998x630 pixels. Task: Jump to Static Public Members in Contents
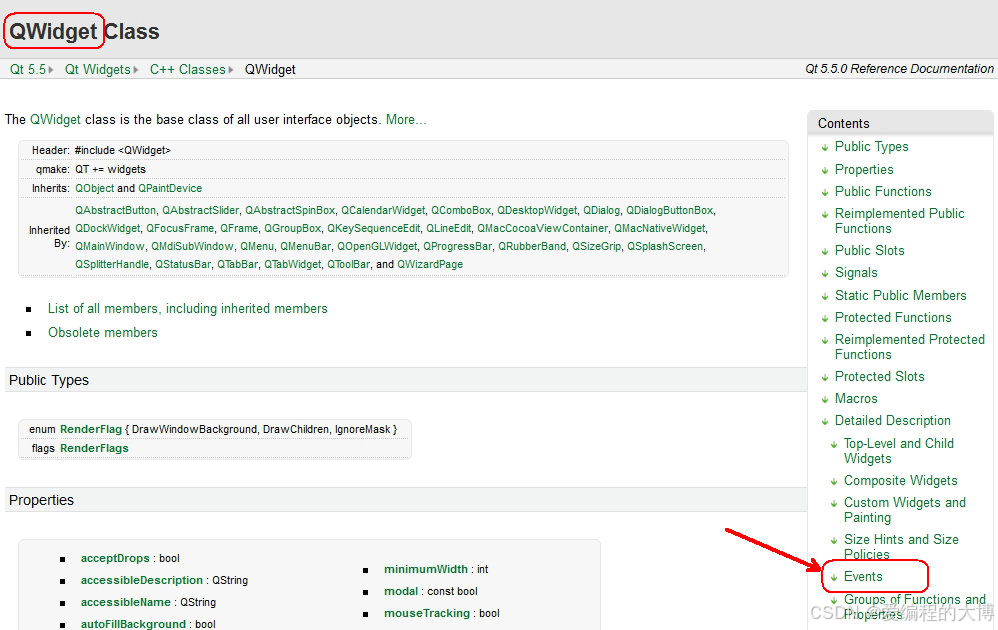pos(901,295)
